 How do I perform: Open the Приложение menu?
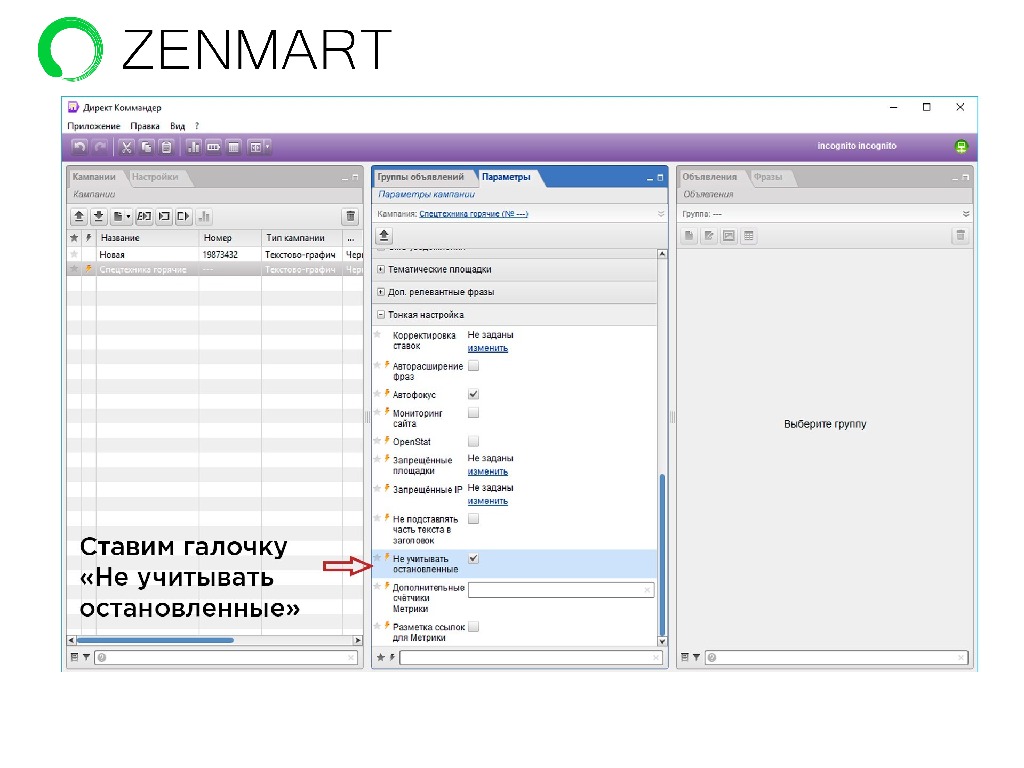point(93,126)
